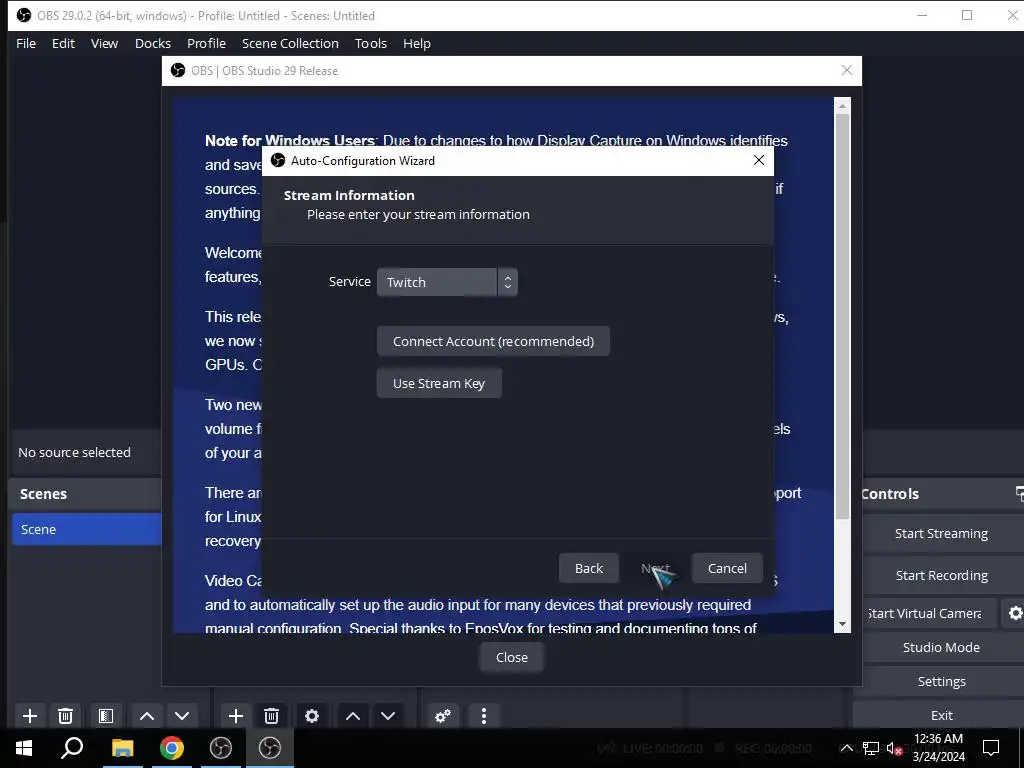Viewport: 1024px width, 768px height.
Task: Click the Service combo box arrows
Action: point(507,282)
